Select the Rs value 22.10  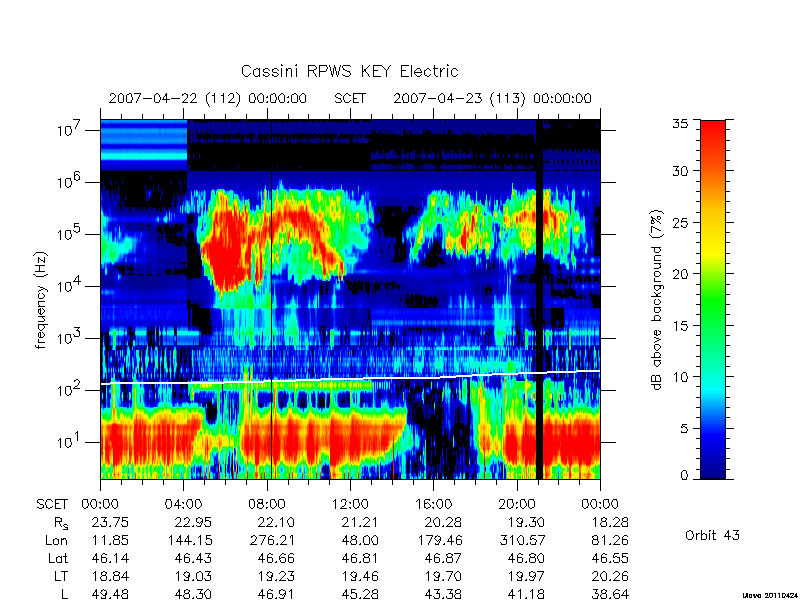tap(276, 522)
